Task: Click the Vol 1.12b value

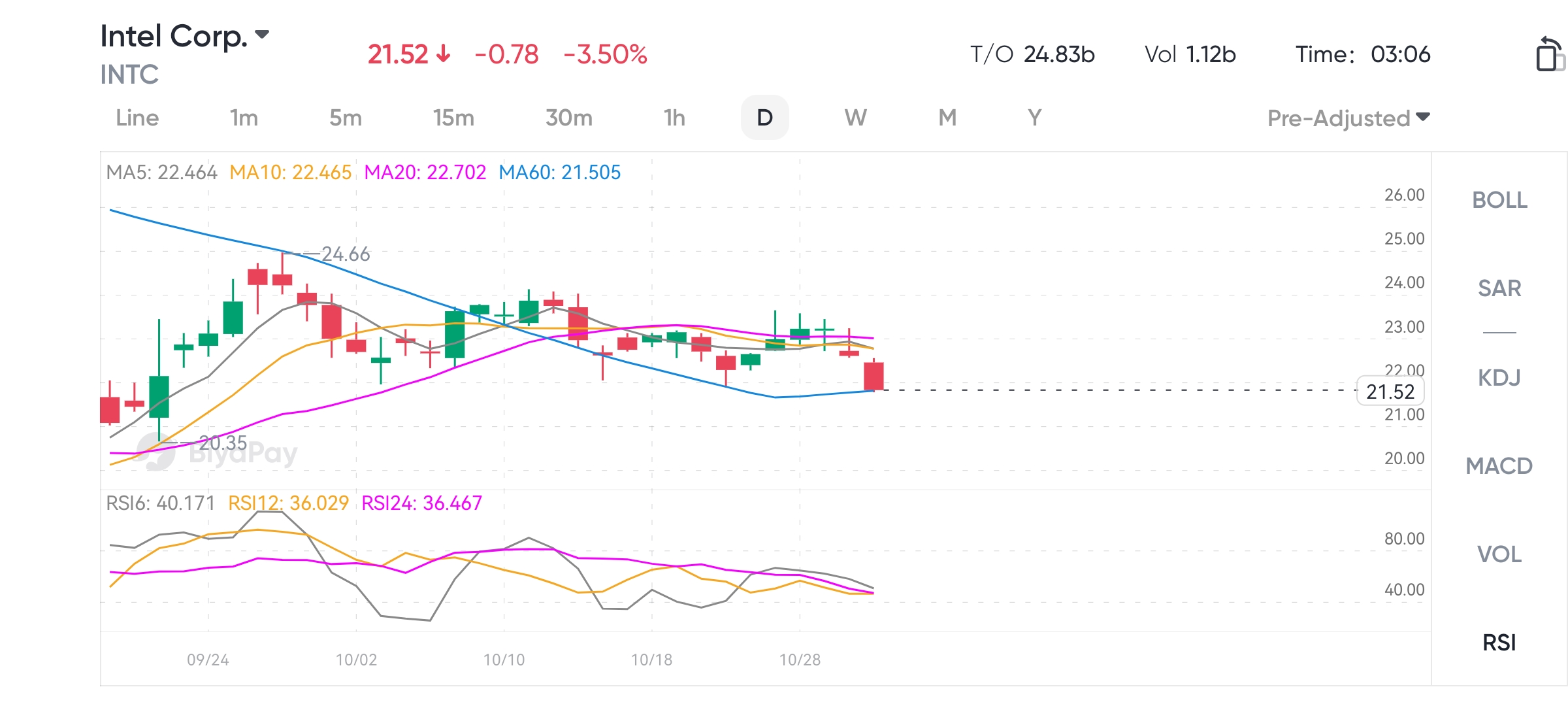Action: pos(1190,54)
